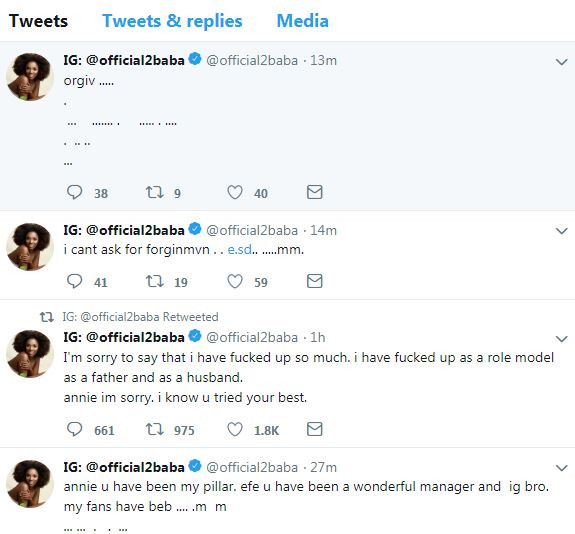Screen dimensions: 575x534
Task: Switch to the Tweets & replies tab
Action: (172, 21)
